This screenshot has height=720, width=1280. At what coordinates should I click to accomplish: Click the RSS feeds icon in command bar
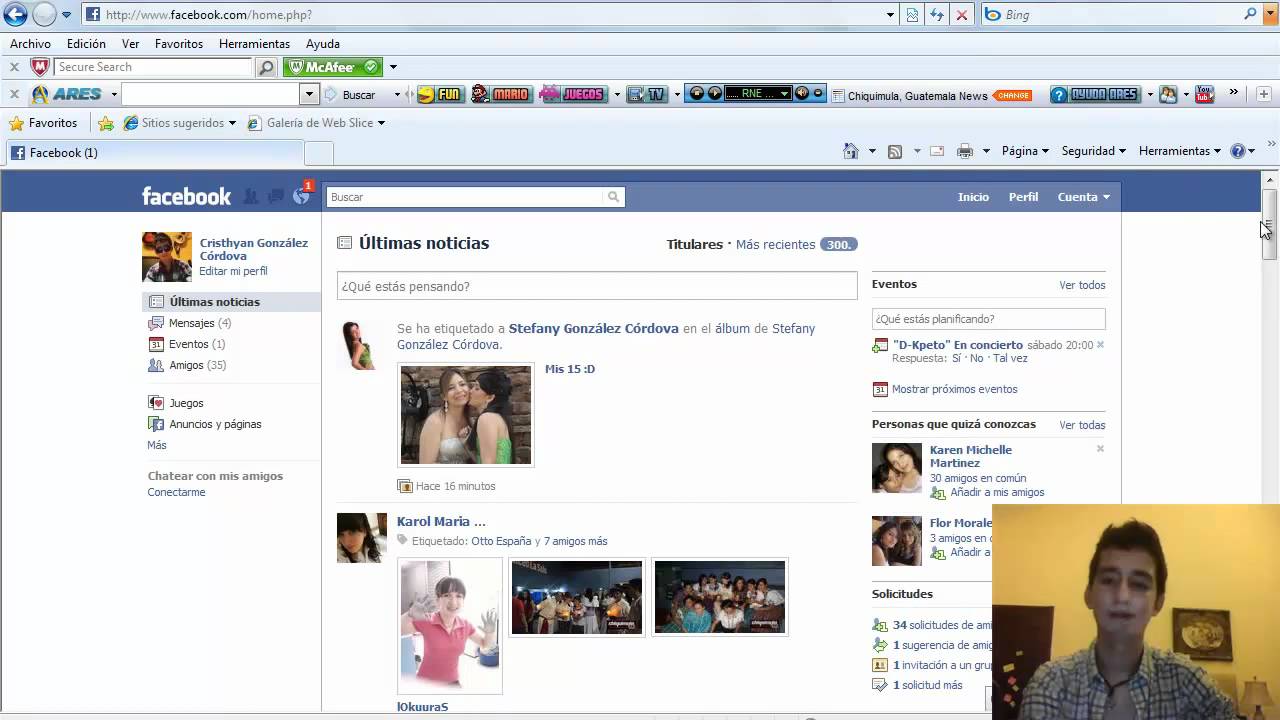[x=895, y=151]
